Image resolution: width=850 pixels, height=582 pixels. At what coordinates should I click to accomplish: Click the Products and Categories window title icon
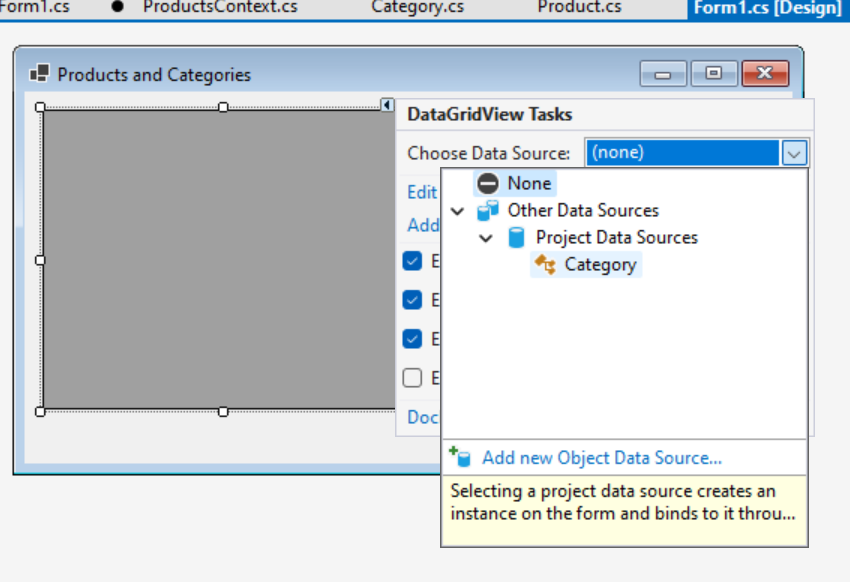pos(40,73)
